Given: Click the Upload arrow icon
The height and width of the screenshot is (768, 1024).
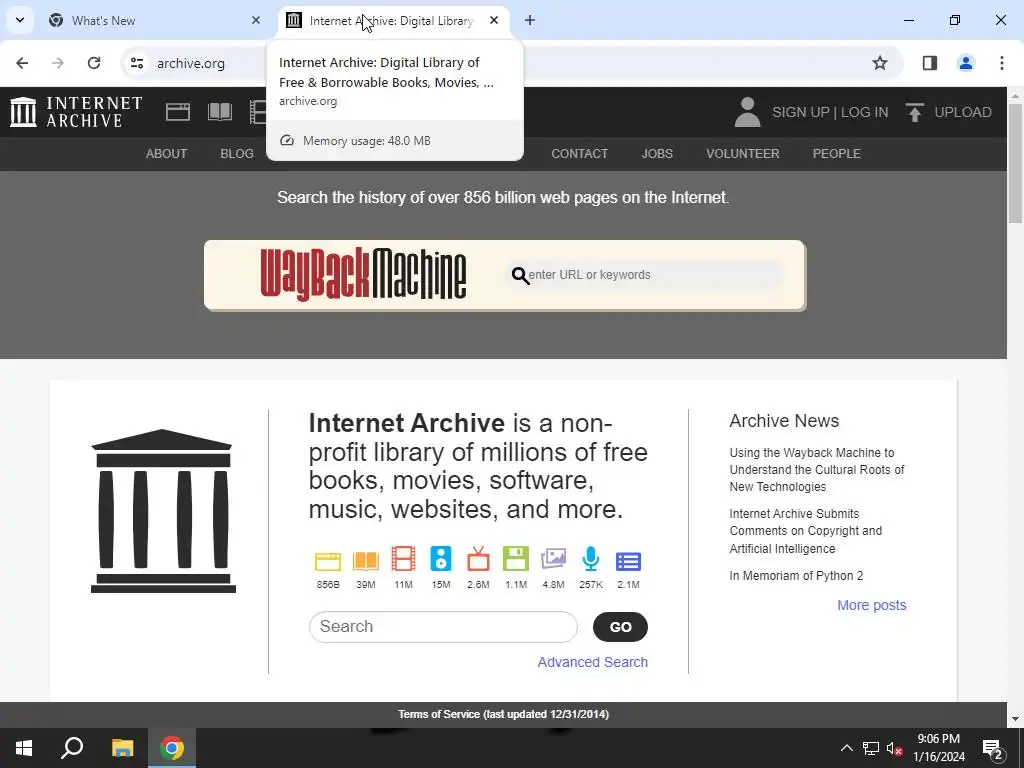Looking at the screenshot, I should click(914, 112).
